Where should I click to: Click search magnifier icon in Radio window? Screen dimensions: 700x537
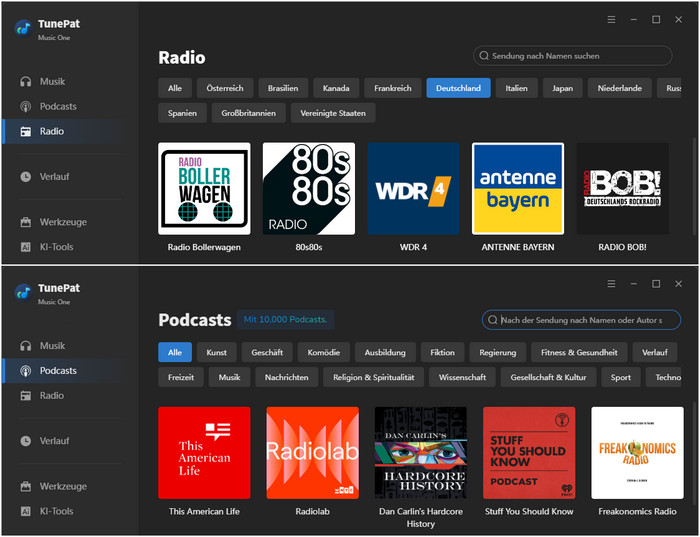pos(484,56)
